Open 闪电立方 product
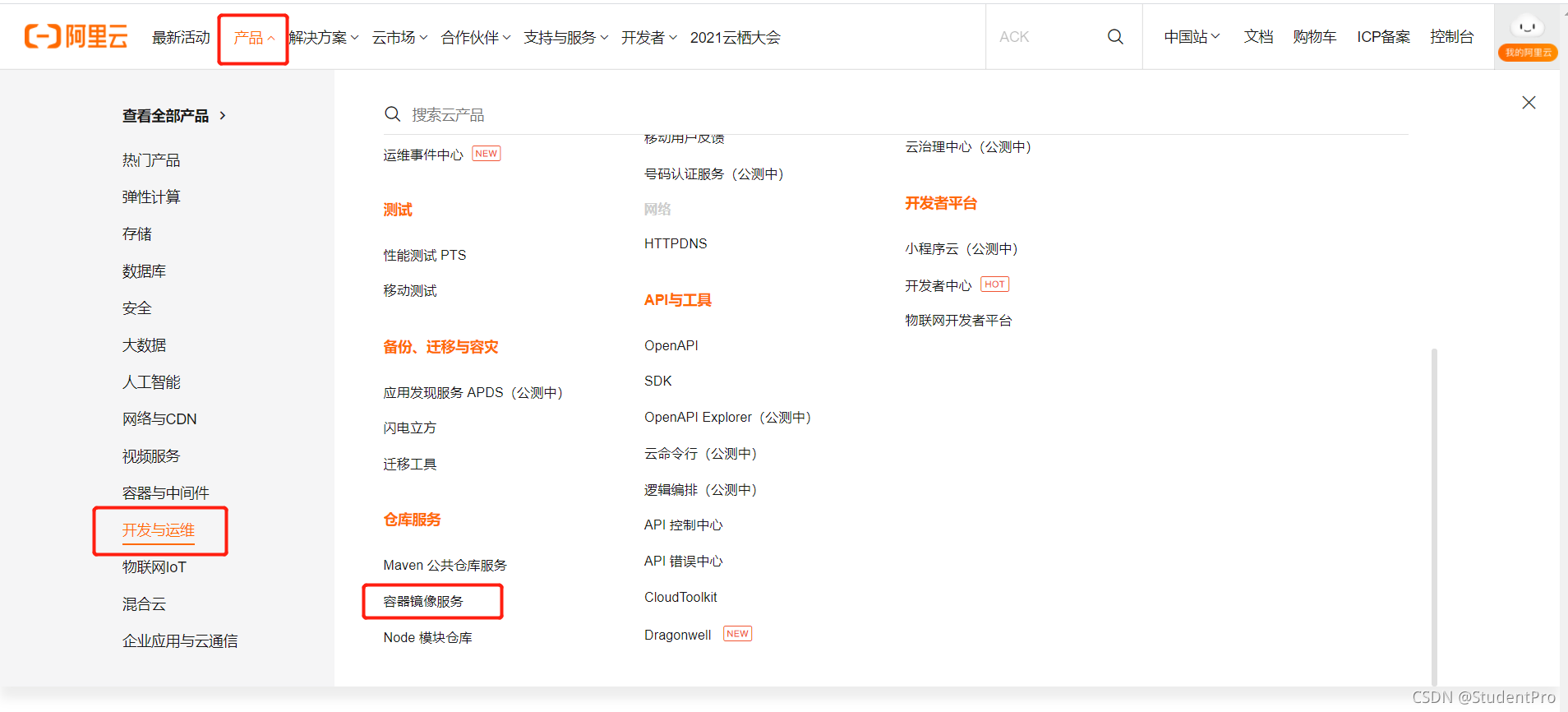Image resolution: width=1568 pixels, height=712 pixels. 410,428
